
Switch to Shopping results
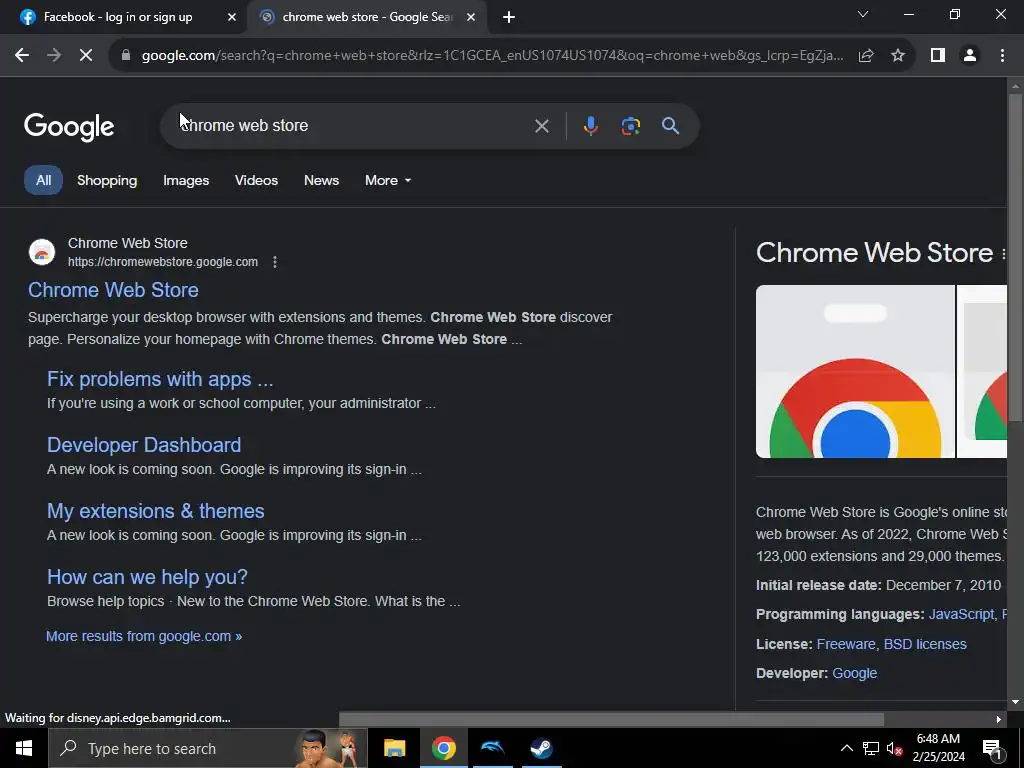tap(107, 180)
